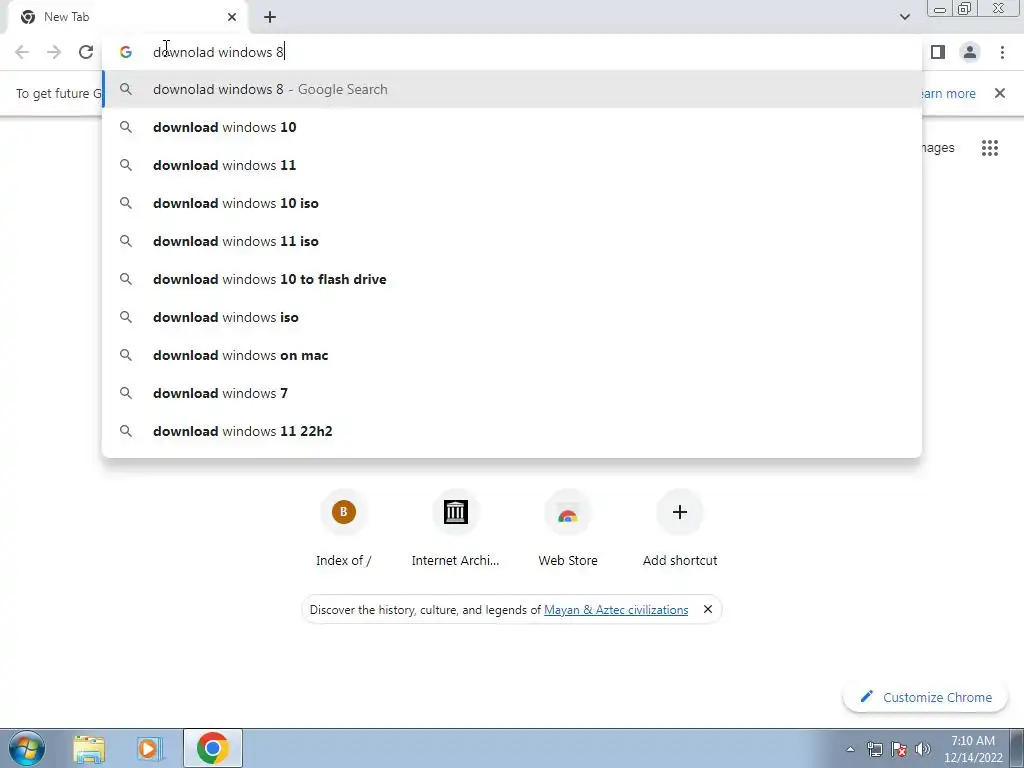Open the network tray icon
This screenshot has height=768, width=1024.
(874, 749)
